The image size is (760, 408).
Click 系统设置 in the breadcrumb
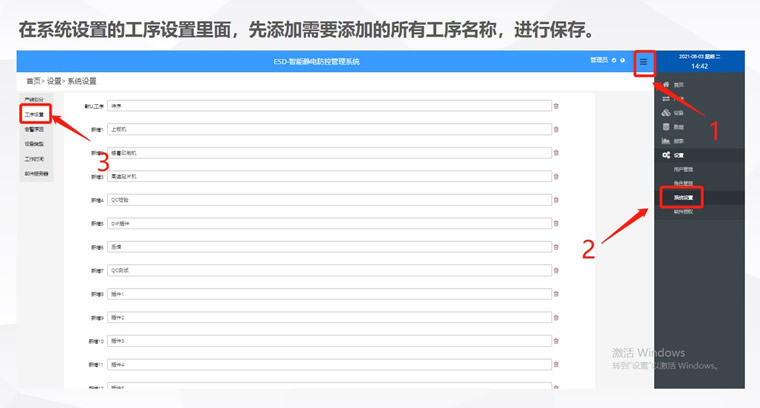click(81, 81)
